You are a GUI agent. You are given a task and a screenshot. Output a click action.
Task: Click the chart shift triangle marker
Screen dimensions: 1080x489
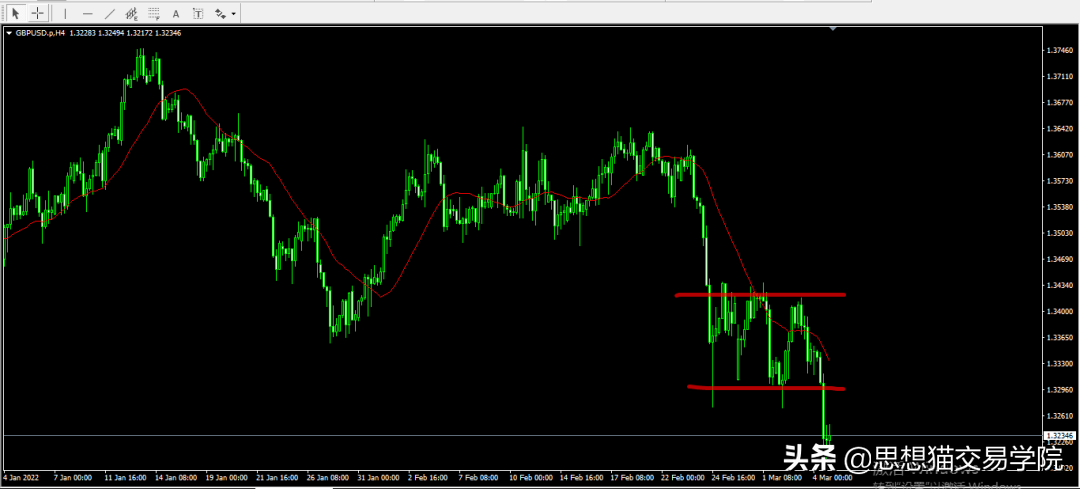pyautogui.click(x=833, y=29)
